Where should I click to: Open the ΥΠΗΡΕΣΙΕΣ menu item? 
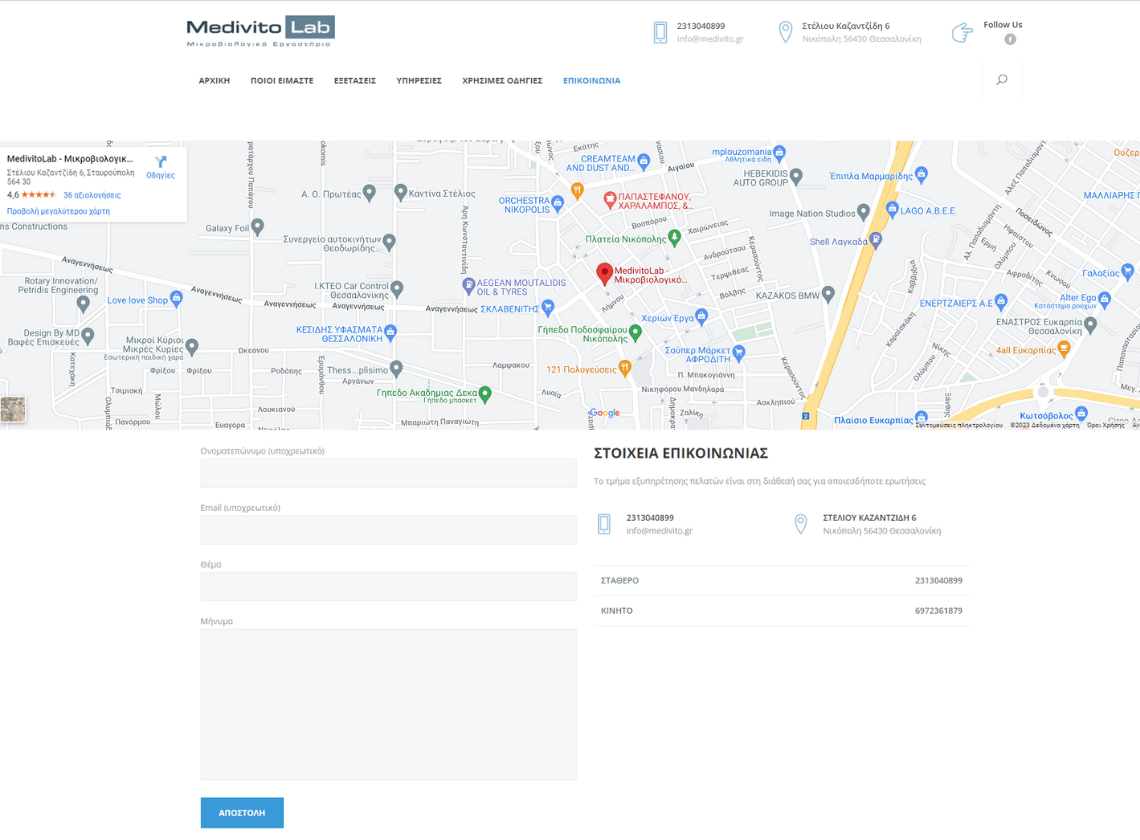click(419, 81)
